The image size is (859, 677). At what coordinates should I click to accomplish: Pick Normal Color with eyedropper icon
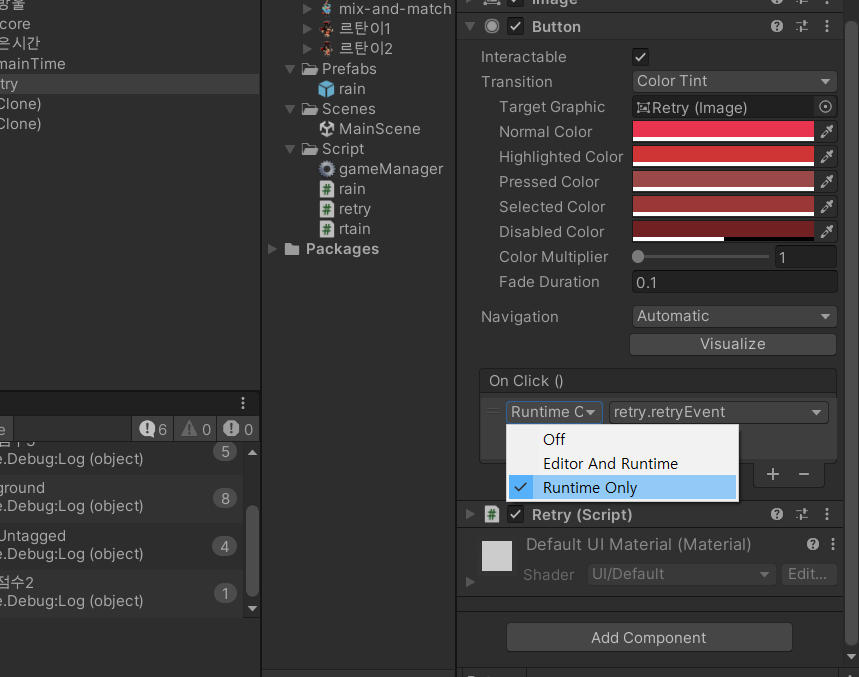[x=827, y=131]
